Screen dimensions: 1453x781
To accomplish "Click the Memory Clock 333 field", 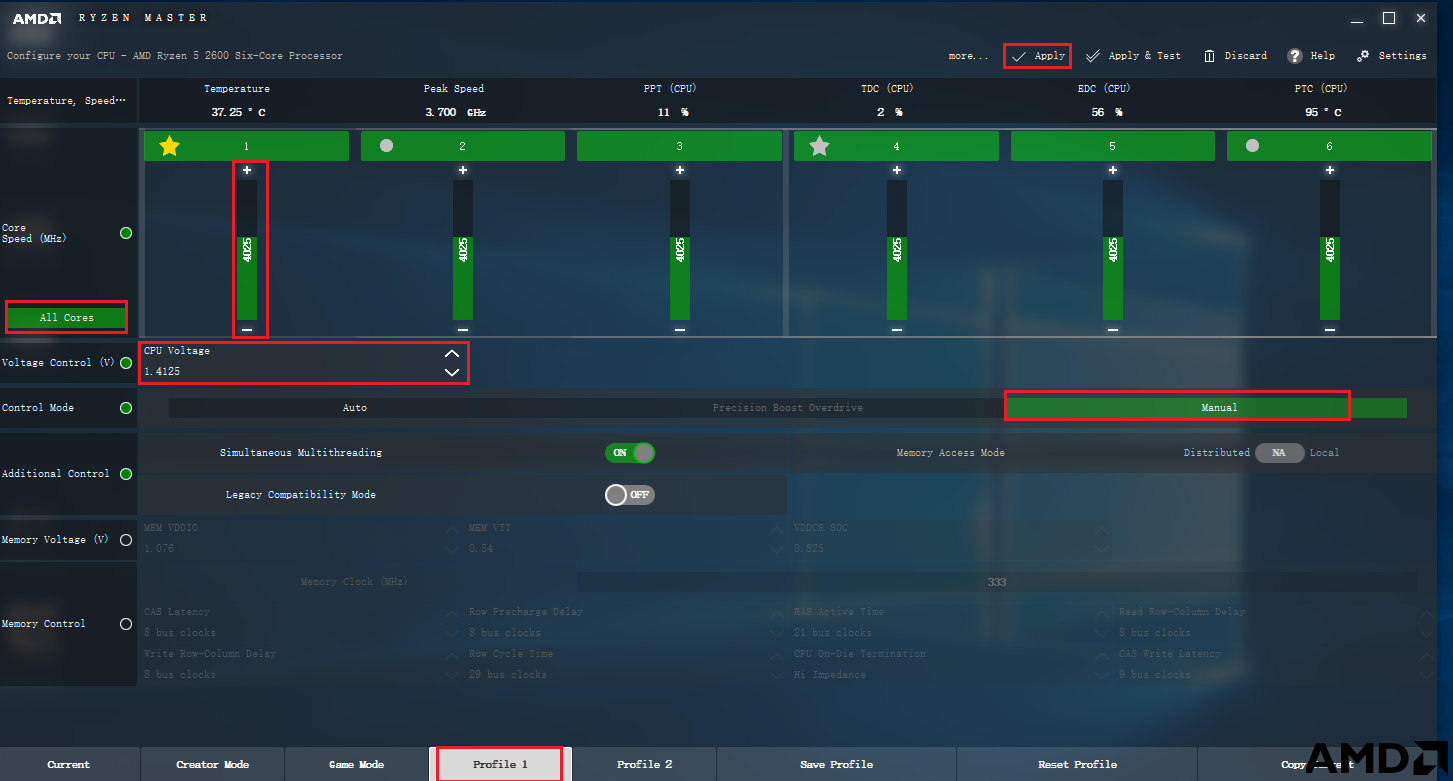I will point(996,582).
